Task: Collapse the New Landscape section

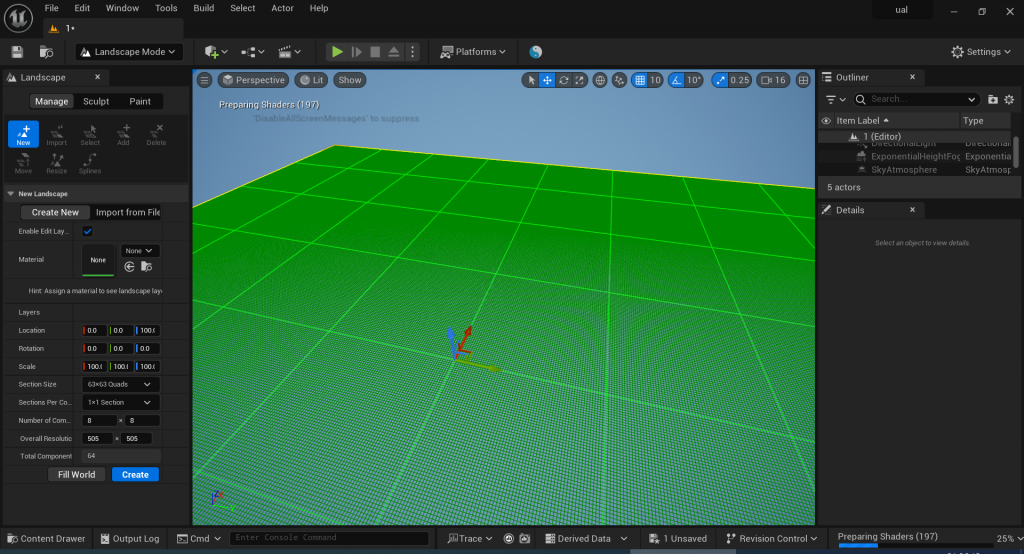Action: pyautogui.click(x=11, y=194)
